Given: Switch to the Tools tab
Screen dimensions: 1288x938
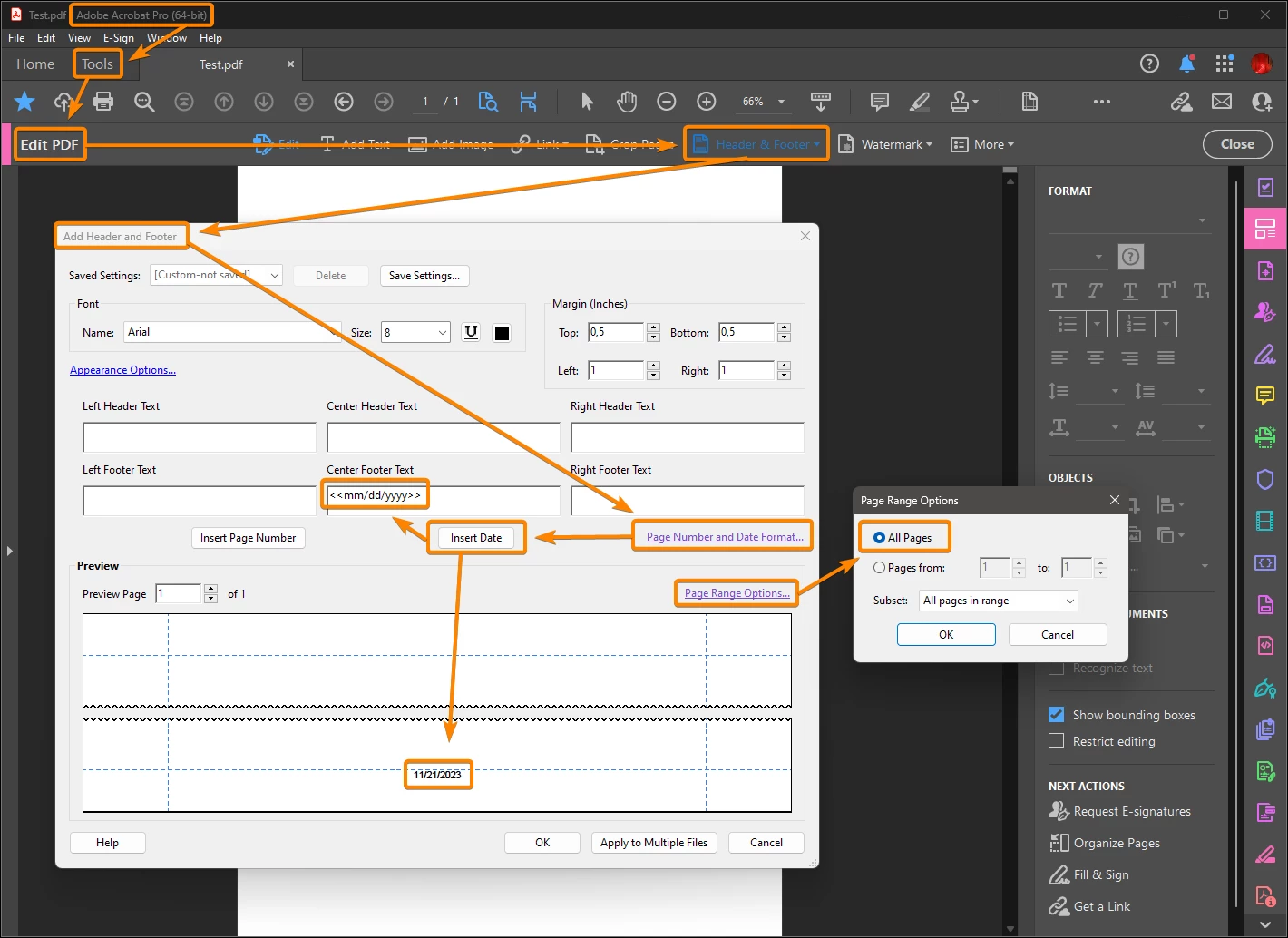Looking at the screenshot, I should tap(97, 64).
